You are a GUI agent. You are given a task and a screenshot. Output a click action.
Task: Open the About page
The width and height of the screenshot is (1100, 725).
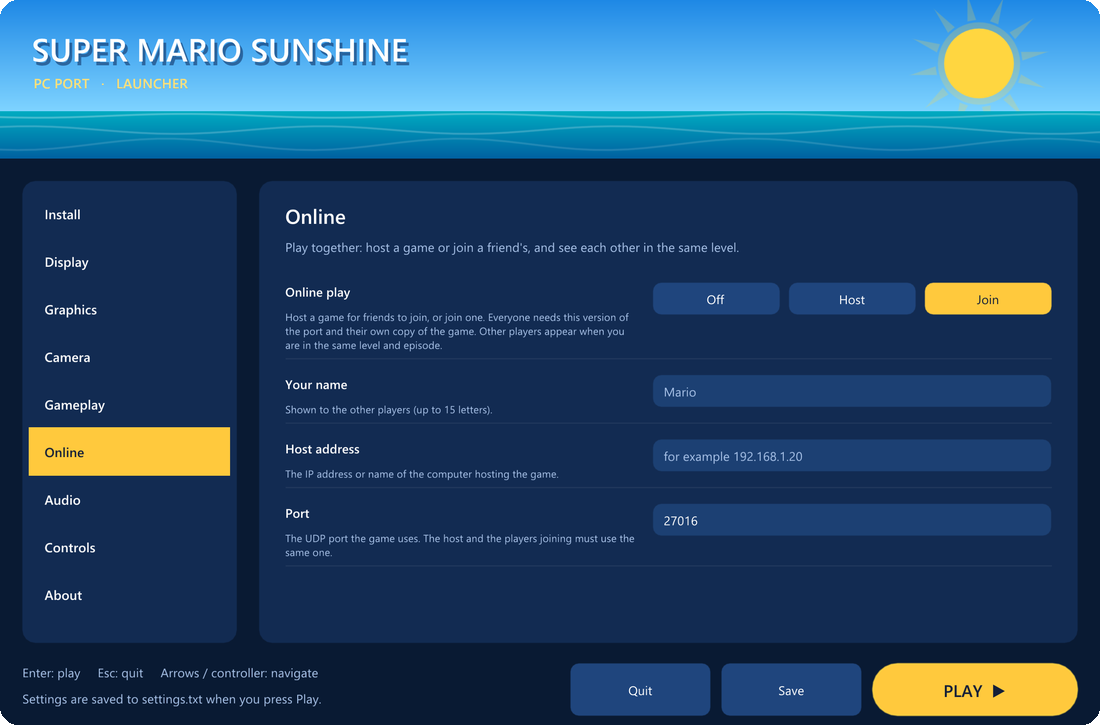[x=129, y=595]
